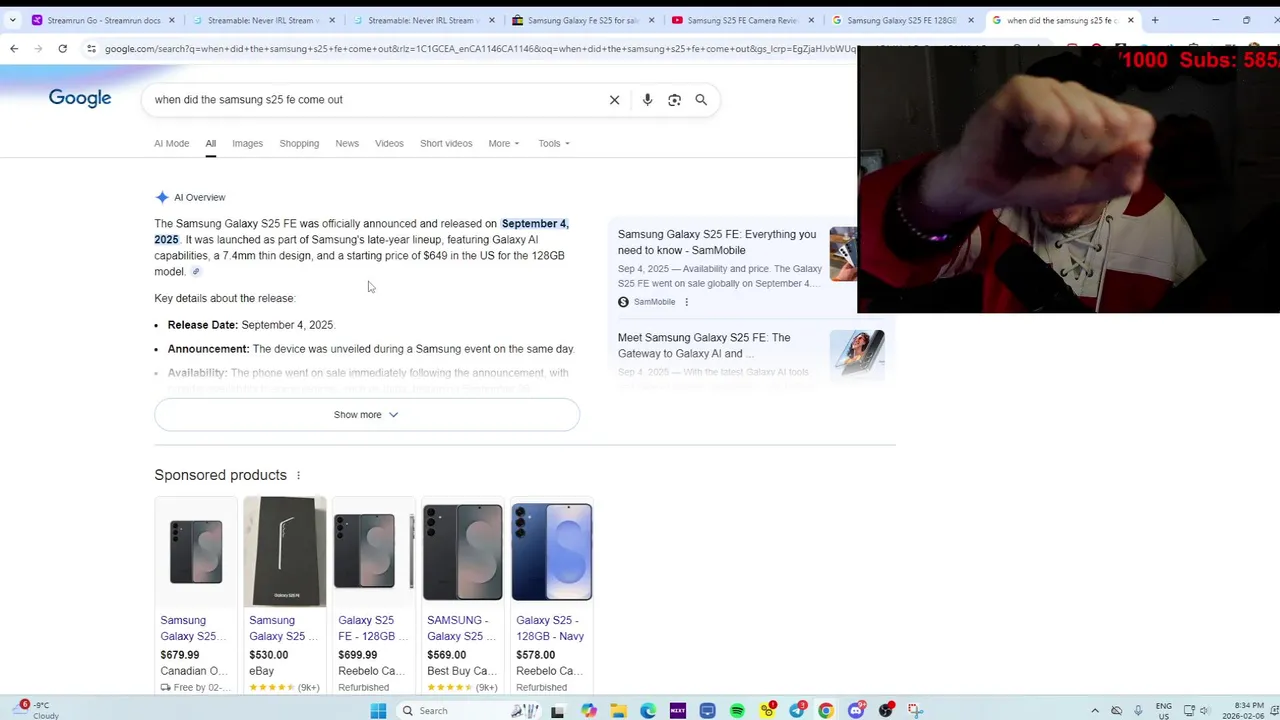Click the microphone icon in system tray
The image size is (1280, 720).
click(x=1138, y=711)
